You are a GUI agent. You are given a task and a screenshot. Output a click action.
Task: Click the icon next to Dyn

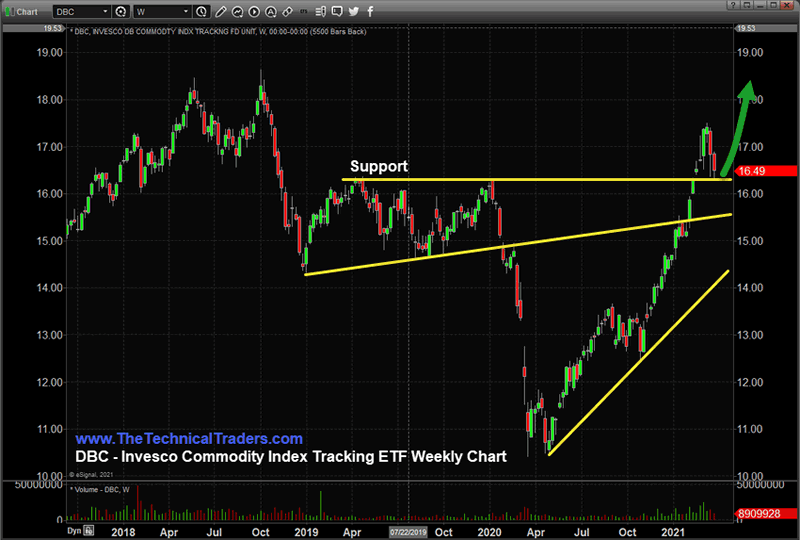coord(89,530)
